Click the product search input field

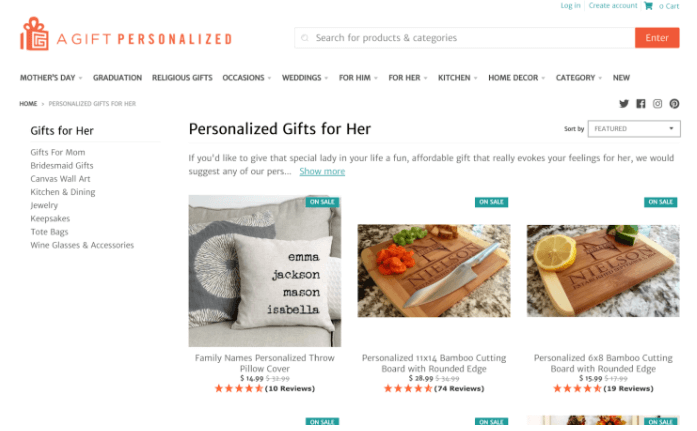465,38
